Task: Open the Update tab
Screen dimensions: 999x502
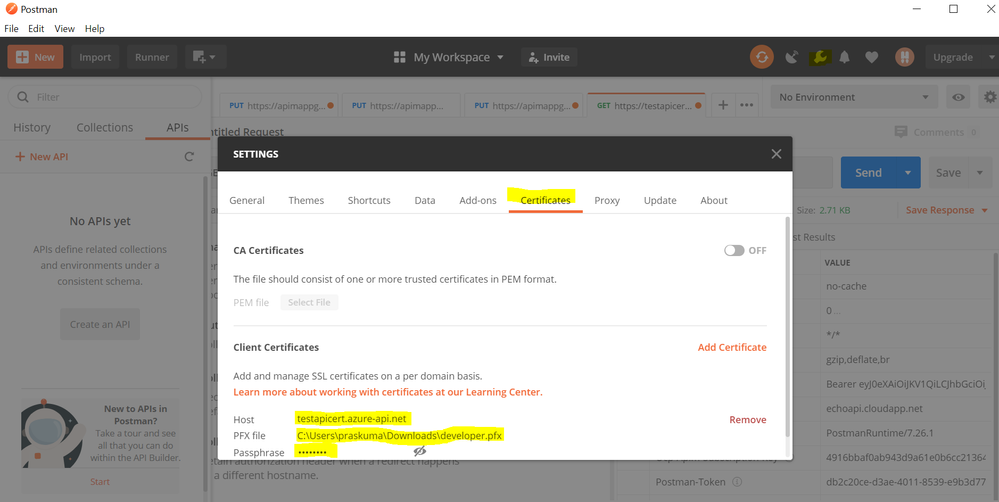Action: tap(660, 200)
